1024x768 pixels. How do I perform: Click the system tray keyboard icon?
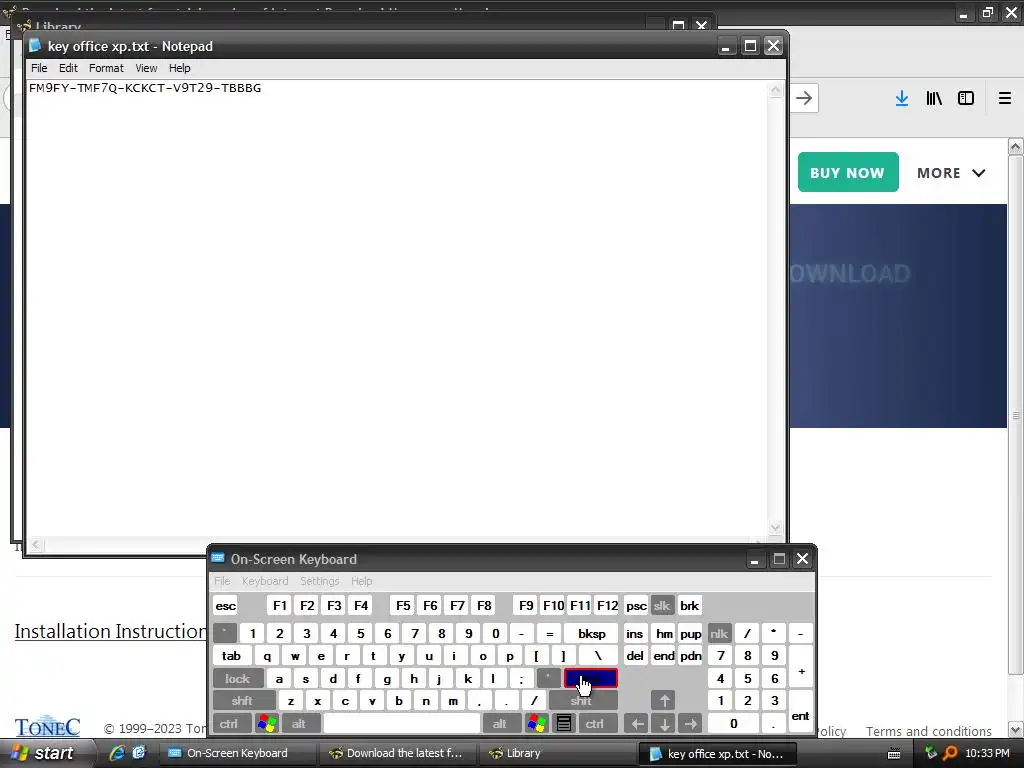pos(894,754)
